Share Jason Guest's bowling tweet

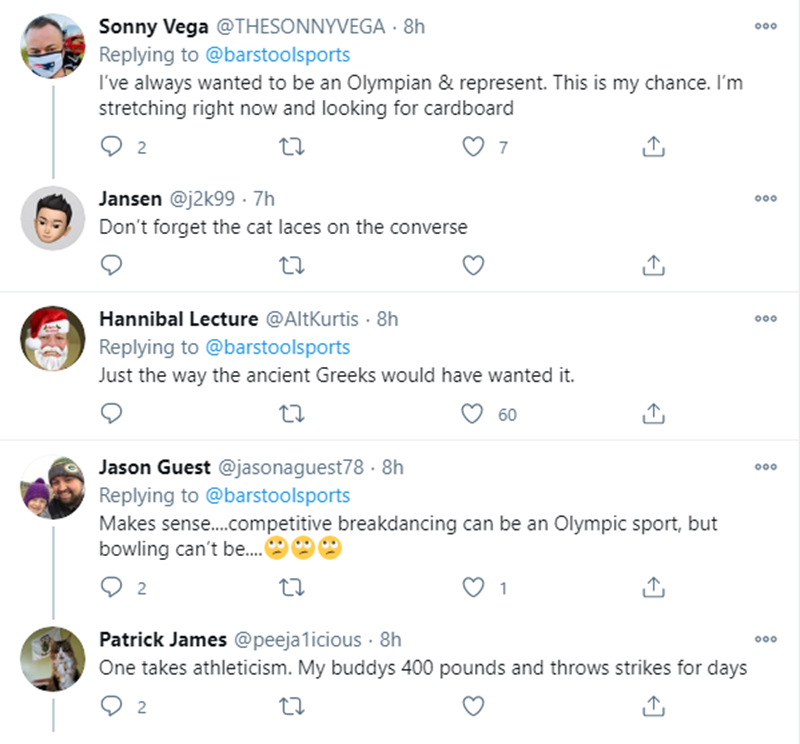coord(652,588)
